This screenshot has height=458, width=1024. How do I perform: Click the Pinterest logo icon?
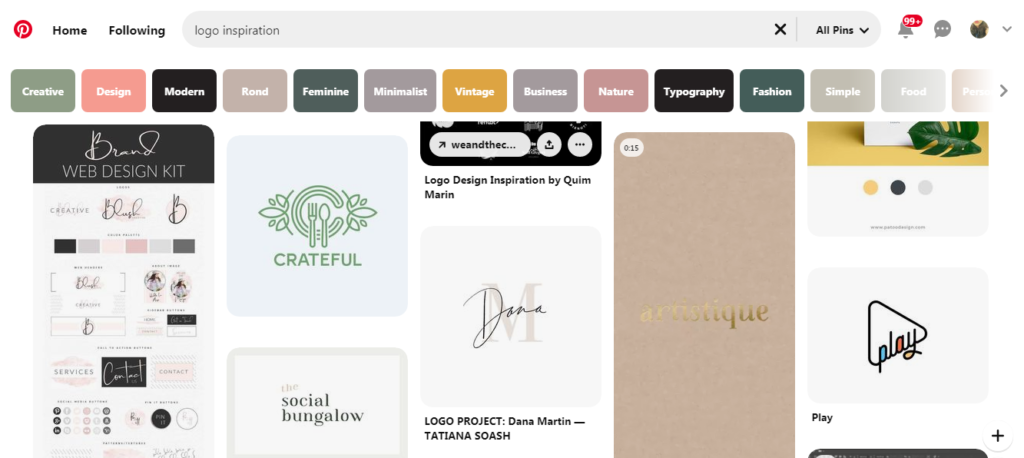click(23, 29)
